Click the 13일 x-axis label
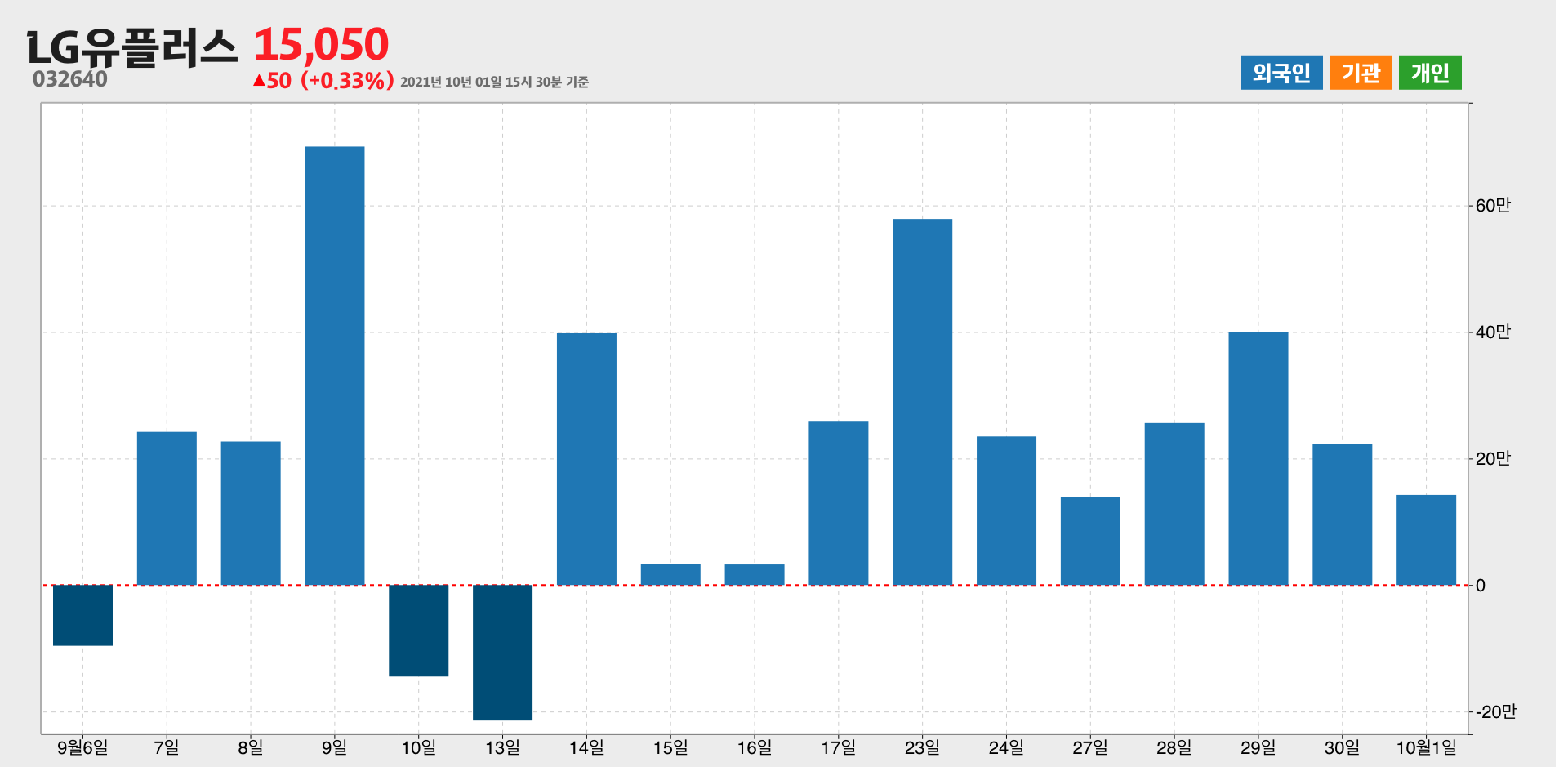 pos(502,747)
